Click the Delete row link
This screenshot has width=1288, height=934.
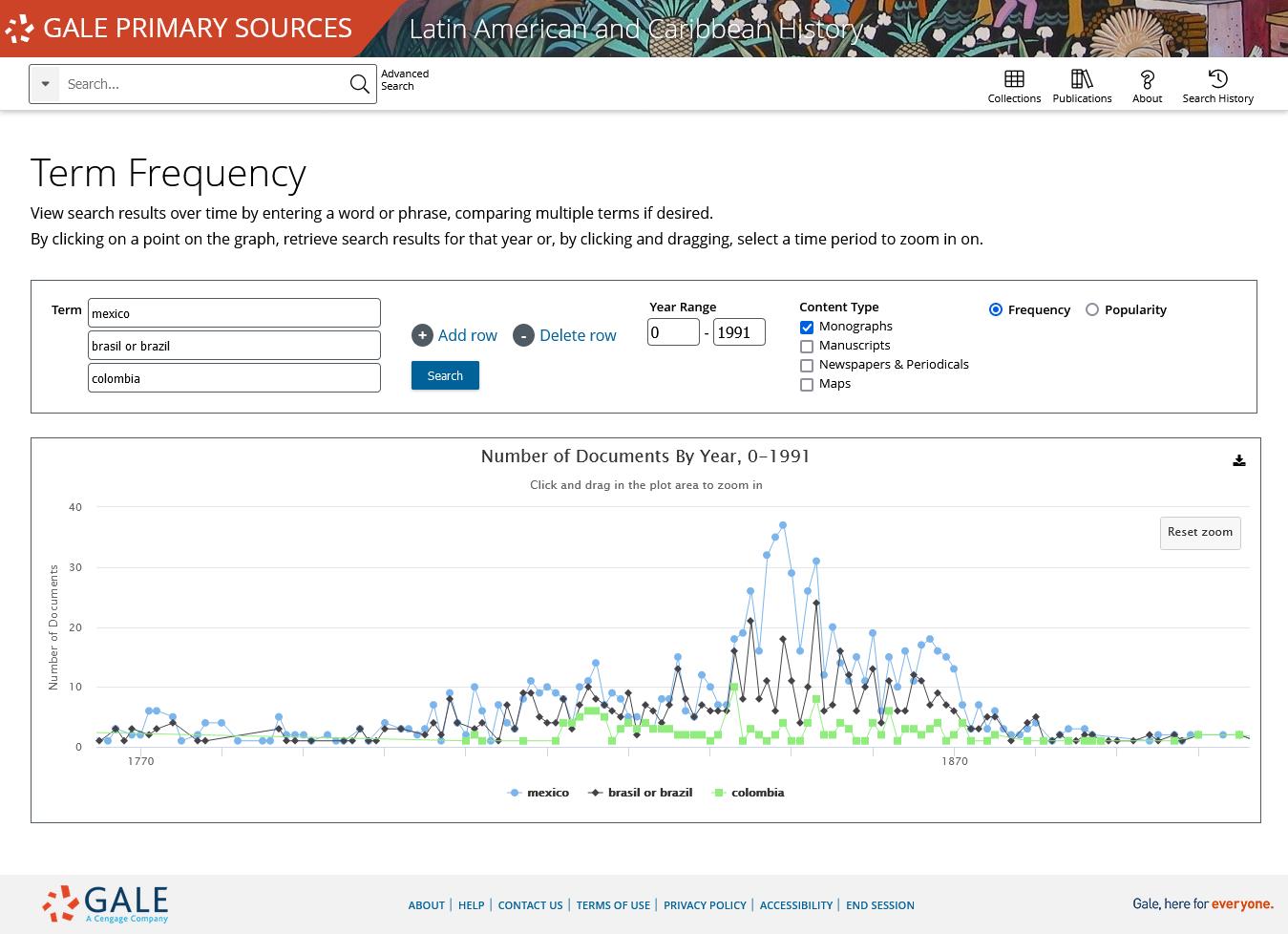tap(578, 335)
